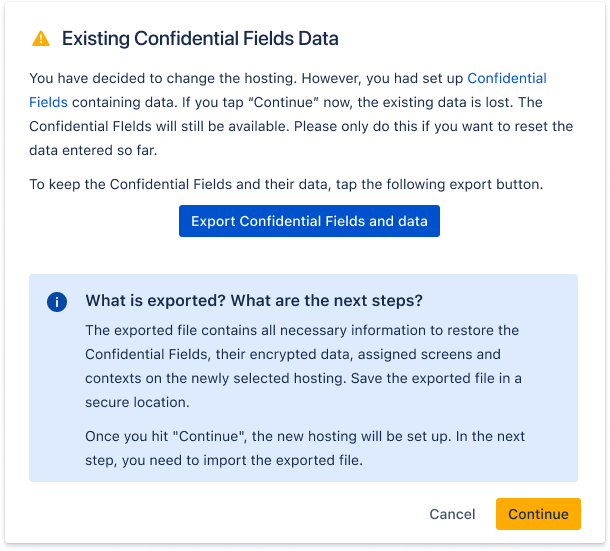Click the "Existing Confidential Fields Data" title
The image size is (610, 551).
pyautogui.click(x=200, y=39)
